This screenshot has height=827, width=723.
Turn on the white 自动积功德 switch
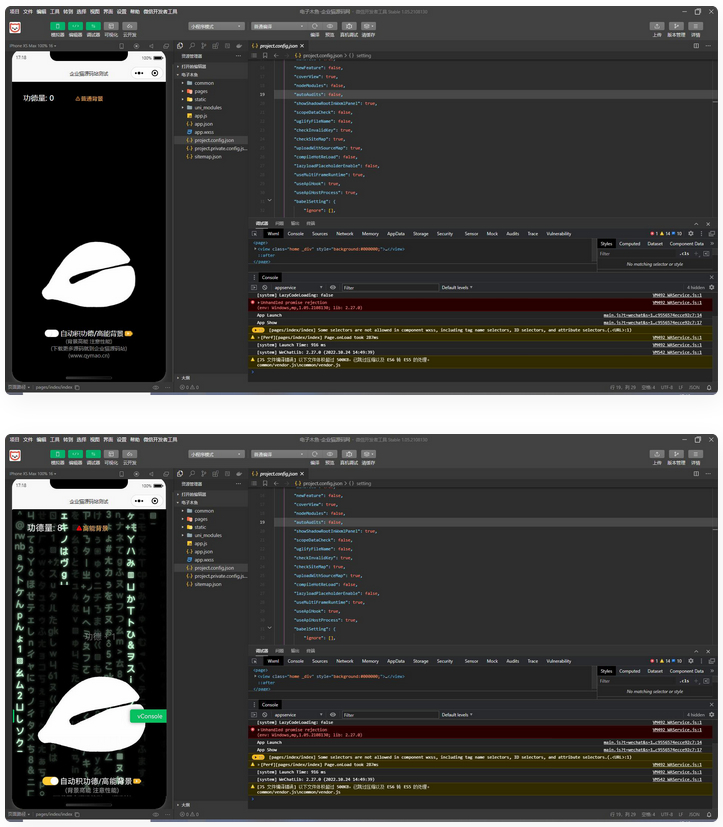click(51, 332)
